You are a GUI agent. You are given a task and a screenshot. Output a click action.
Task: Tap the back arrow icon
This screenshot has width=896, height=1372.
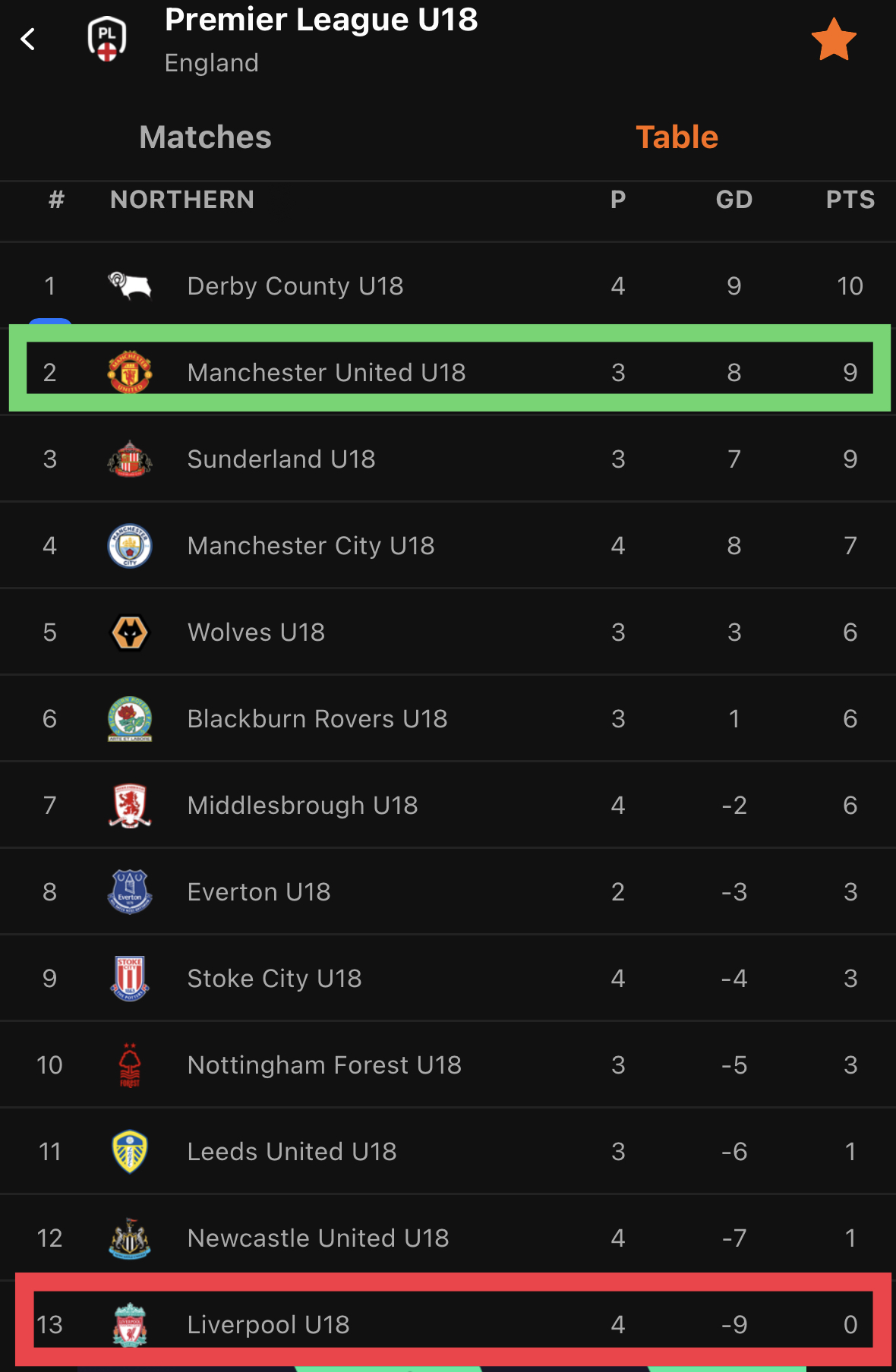point(28,39)
